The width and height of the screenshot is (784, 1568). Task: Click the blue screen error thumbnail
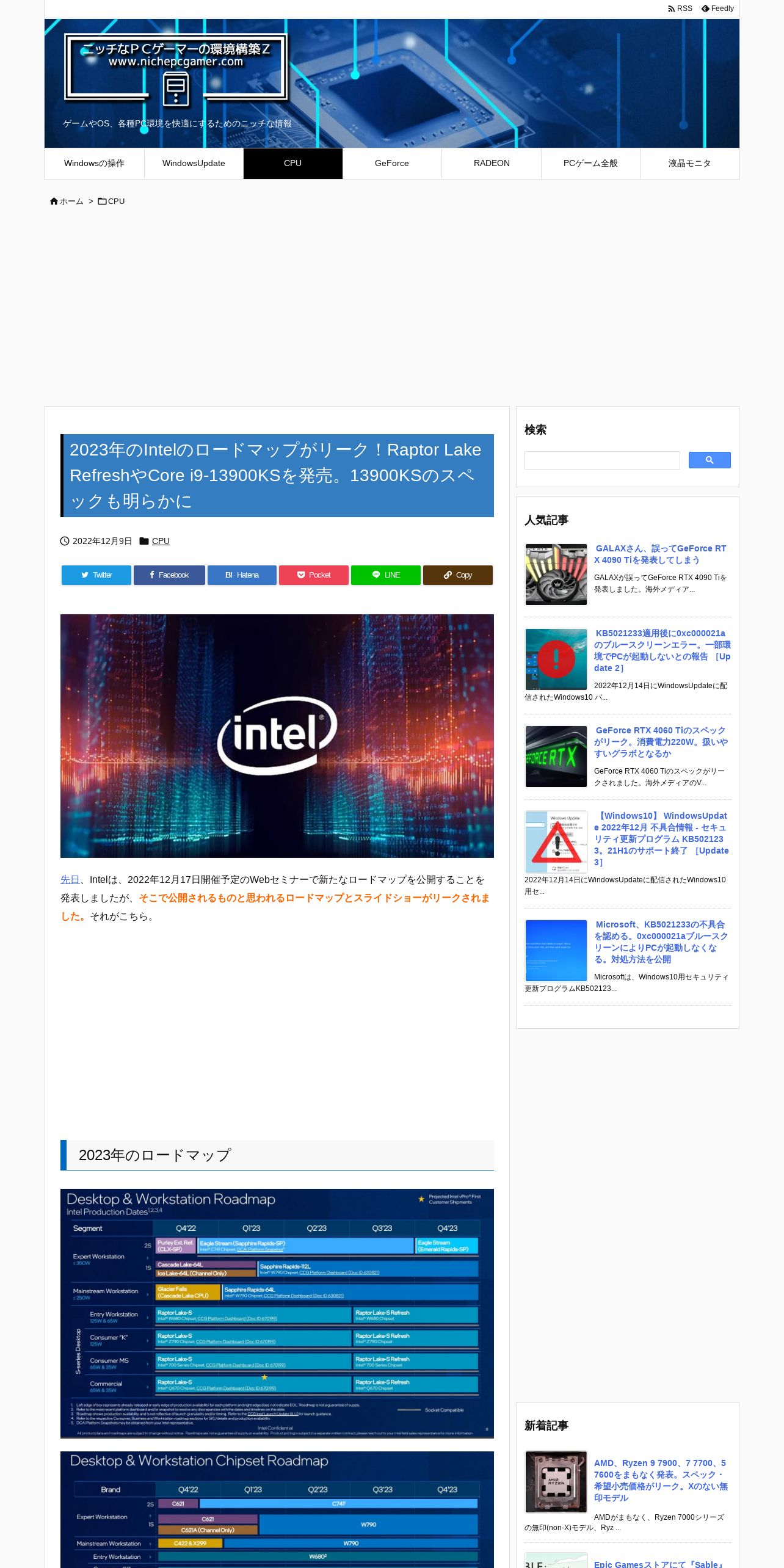pos(556,951)
